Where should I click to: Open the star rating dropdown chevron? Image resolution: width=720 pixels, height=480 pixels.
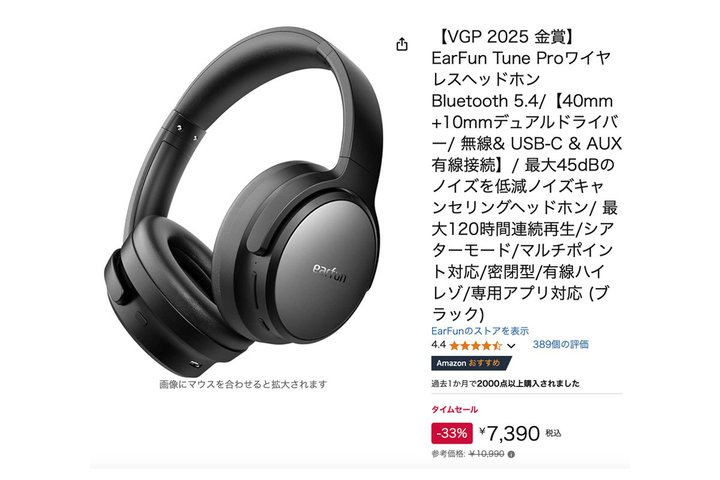(512, 345)
